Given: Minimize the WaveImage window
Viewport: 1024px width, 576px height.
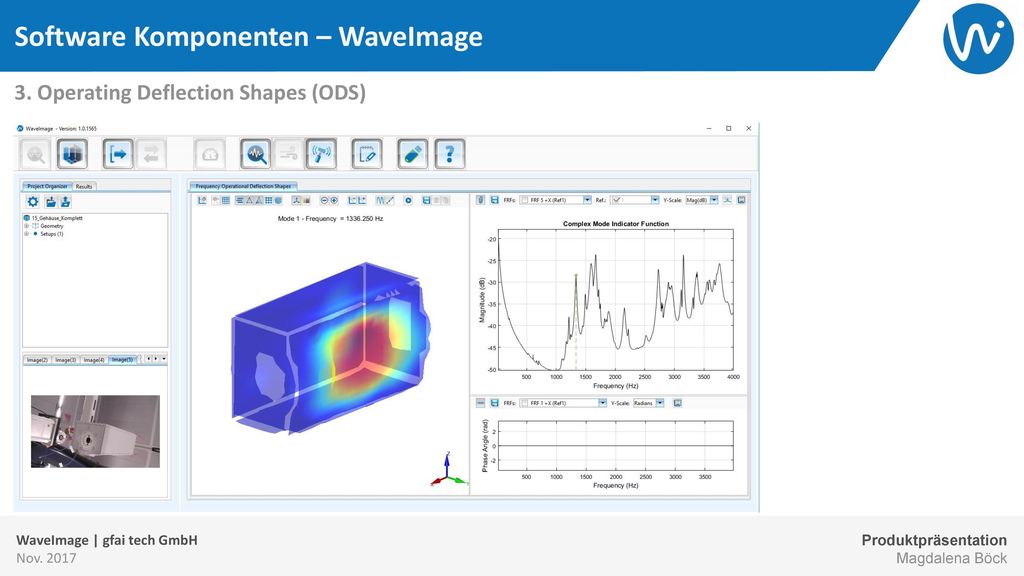Looking at the screenshot, I should tap(709, 129).
